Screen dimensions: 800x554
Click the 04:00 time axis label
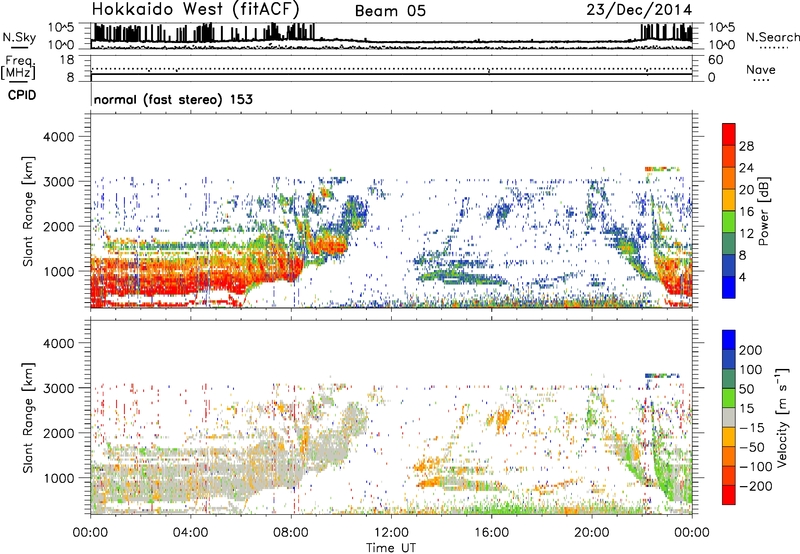point(191,533)
